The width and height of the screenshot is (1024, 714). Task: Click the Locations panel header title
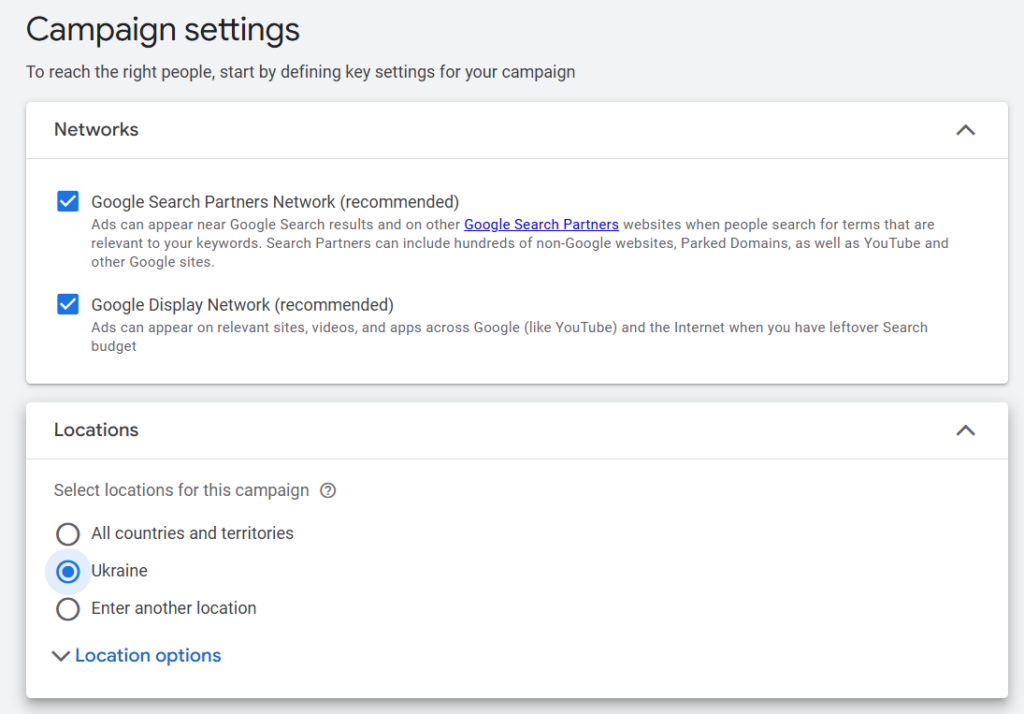tap(96, 430)
